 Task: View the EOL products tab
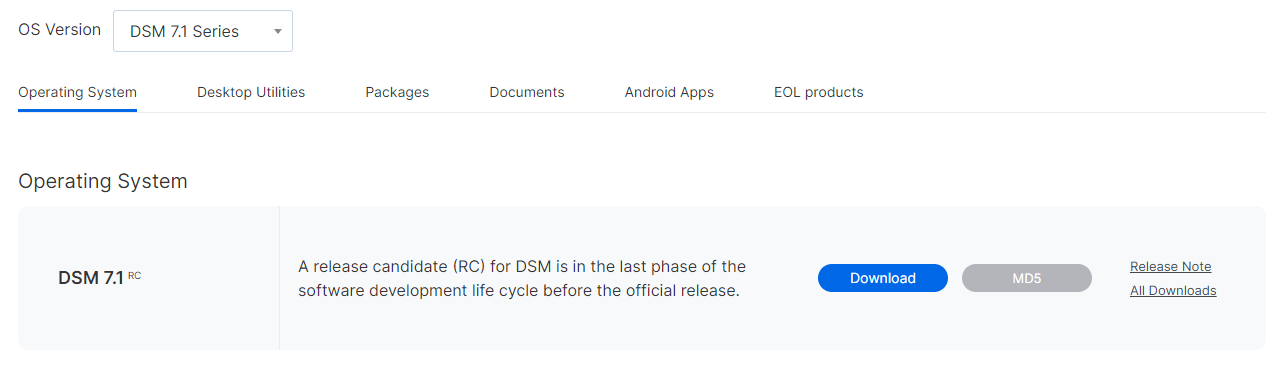pyautogui.click(x=818, y=92)
